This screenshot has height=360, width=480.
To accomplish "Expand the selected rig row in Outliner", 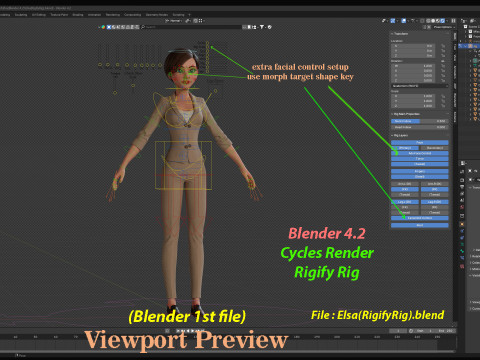I will 465,46.
